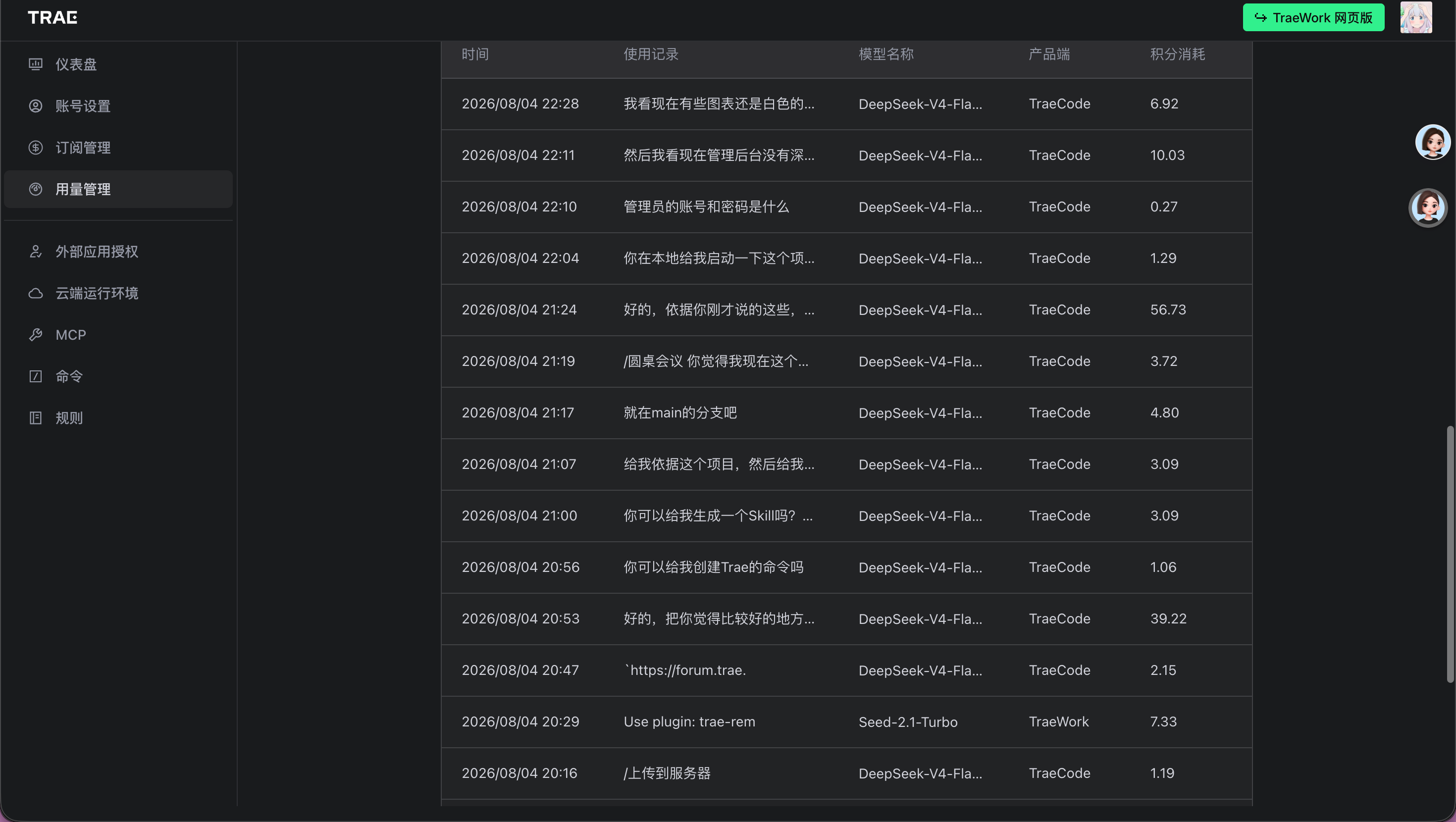Click the dashboard icon beside 仪表盘

click(36, 64)
